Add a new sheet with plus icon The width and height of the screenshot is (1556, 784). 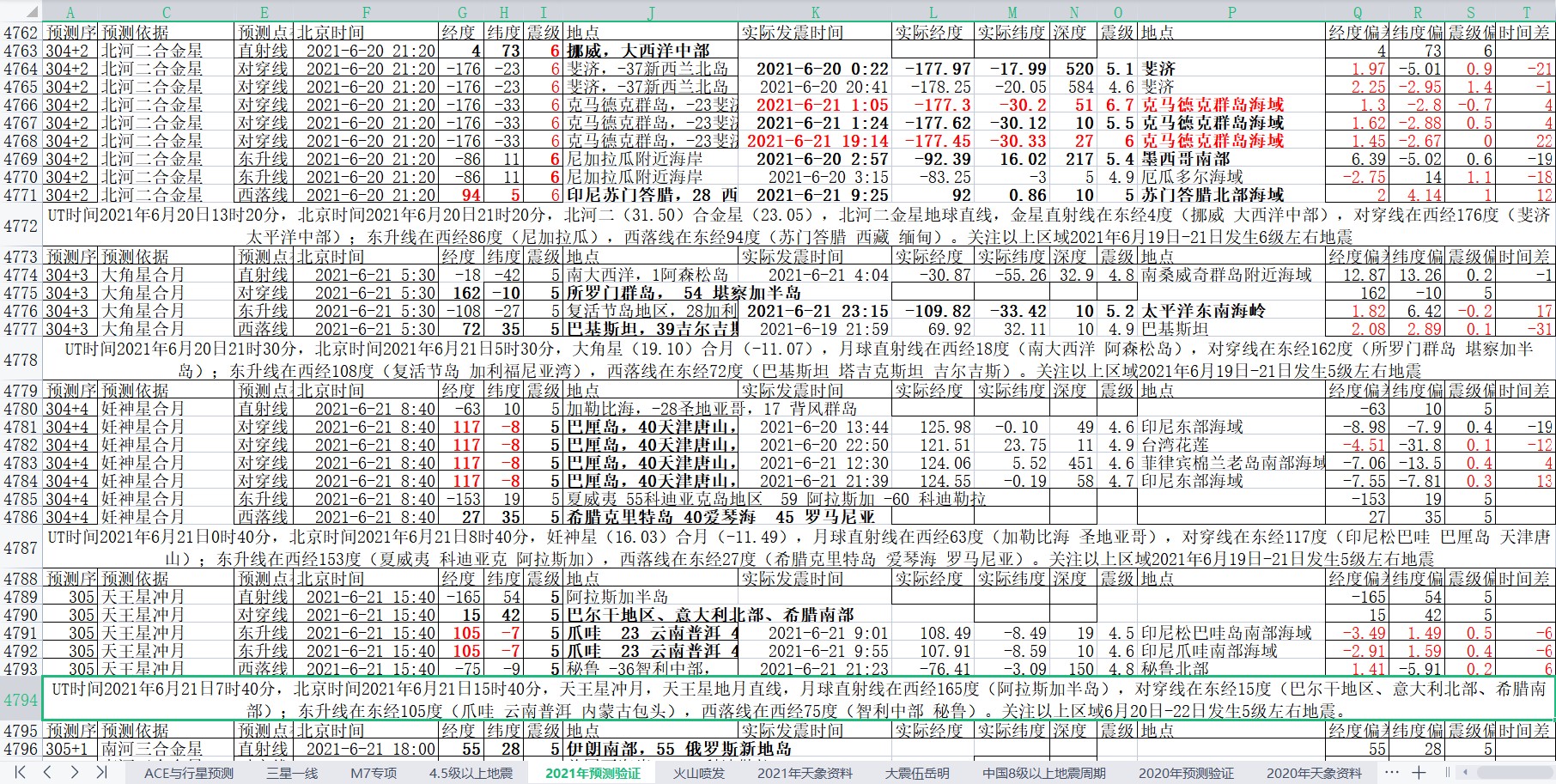click(1419, 772)
